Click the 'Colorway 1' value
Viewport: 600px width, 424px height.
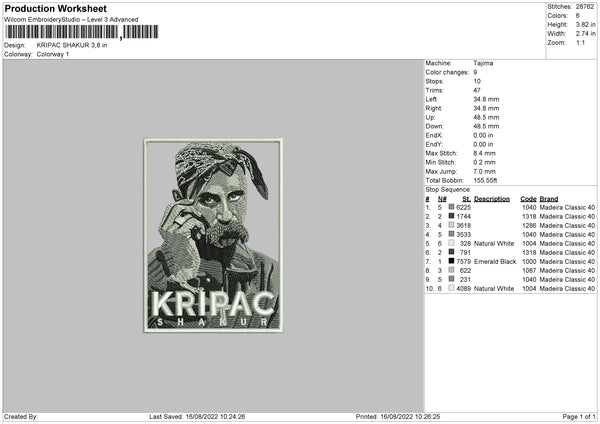53,54
